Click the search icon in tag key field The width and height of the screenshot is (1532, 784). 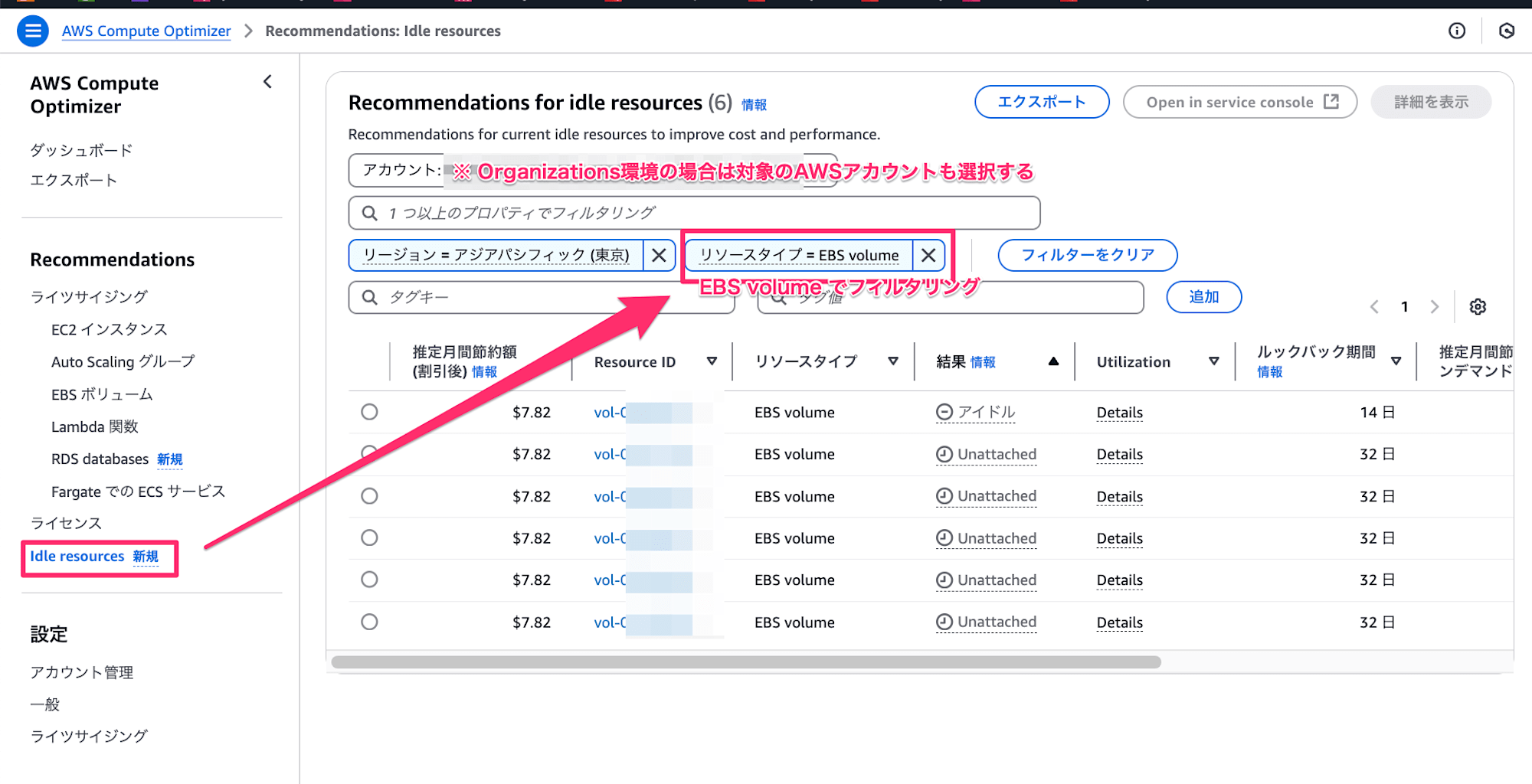point(370,297)
